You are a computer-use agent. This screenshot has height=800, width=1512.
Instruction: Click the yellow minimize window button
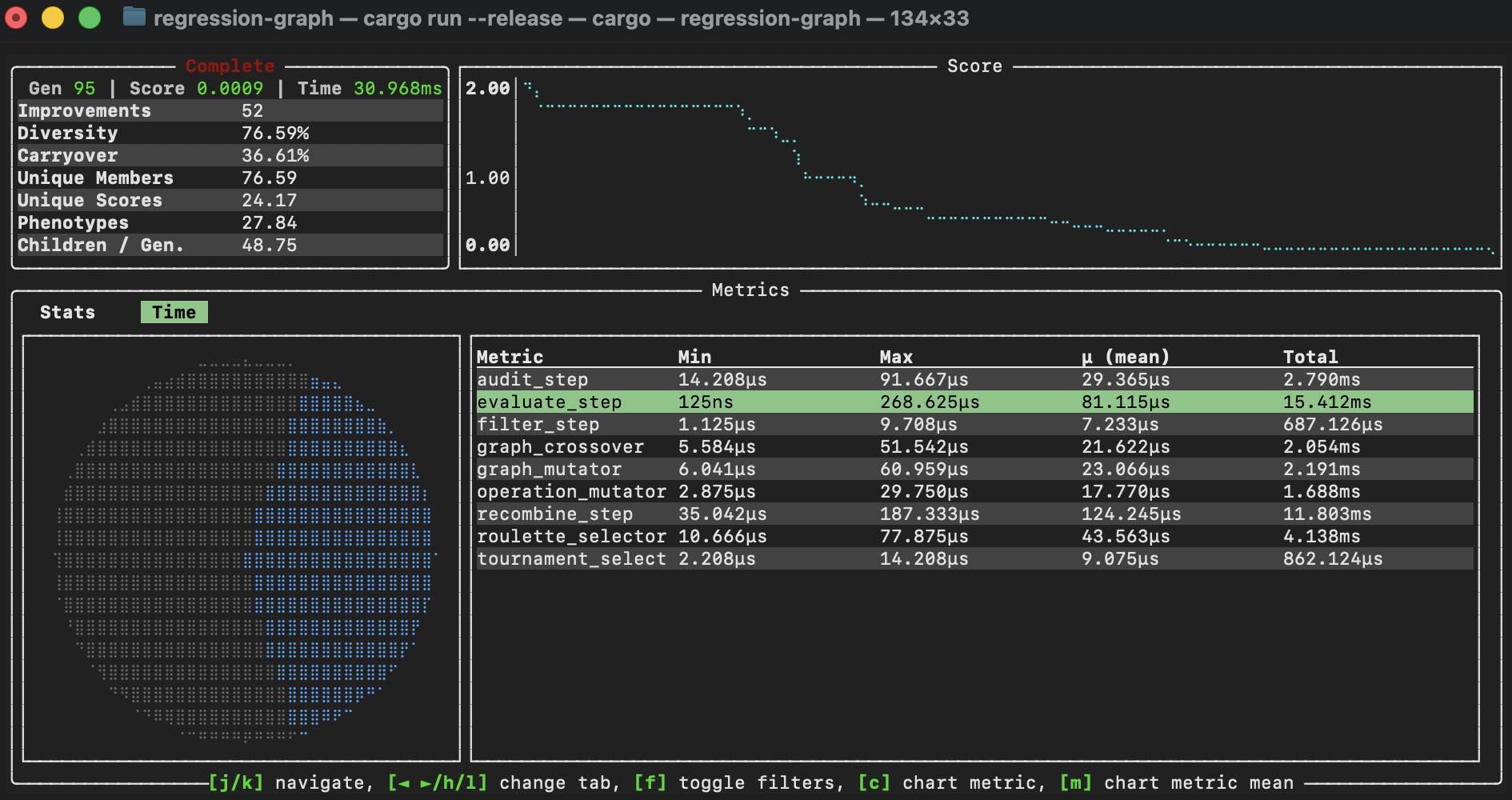(53, 18)
